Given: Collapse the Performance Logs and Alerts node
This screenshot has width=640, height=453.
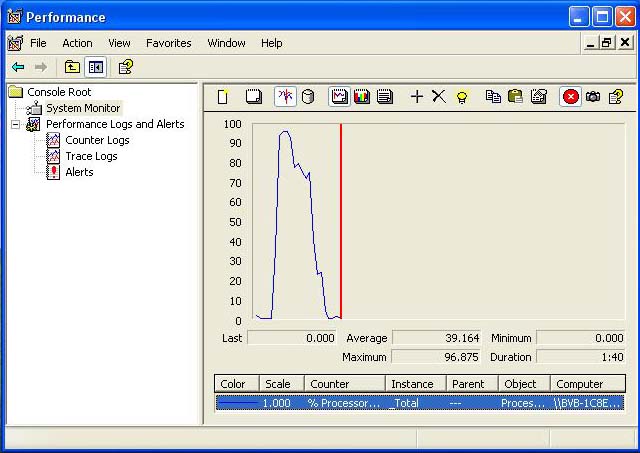Looking at the screenshot, I should click(x=15, y=124).
